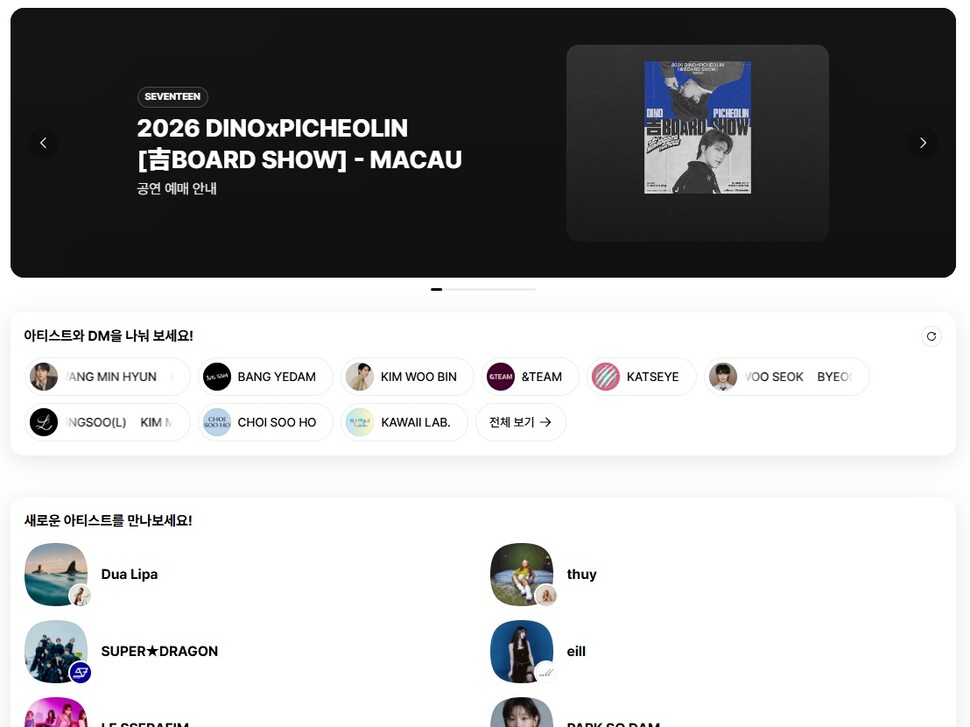Click Dua Lipa cover thumbnail
This screenshot has height=727, width=970.
coord(56,574)
